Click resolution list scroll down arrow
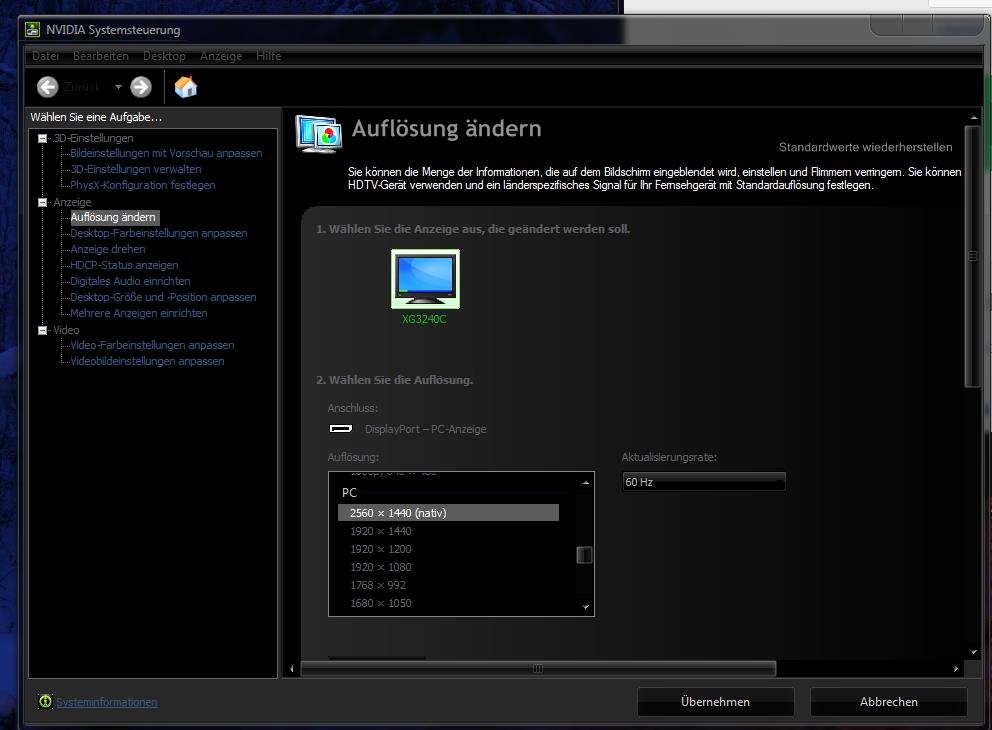This screenshot has width=992, height=730. coord(585,607)
